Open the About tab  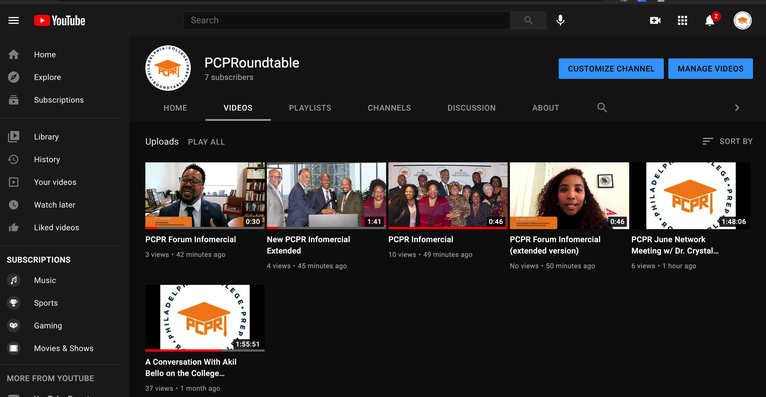tap(545, 108)
